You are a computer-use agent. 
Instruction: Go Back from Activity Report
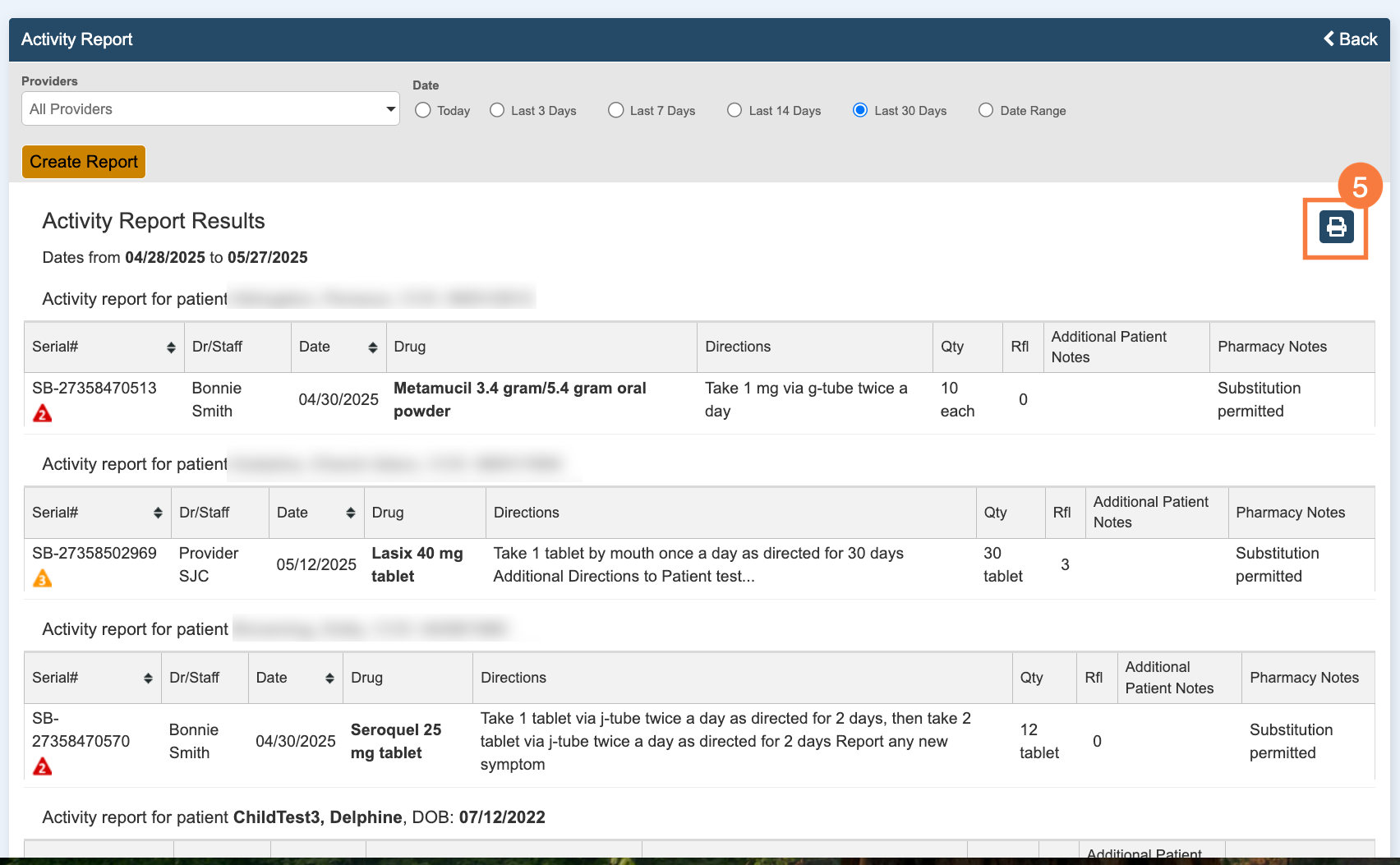point(1350,39)
